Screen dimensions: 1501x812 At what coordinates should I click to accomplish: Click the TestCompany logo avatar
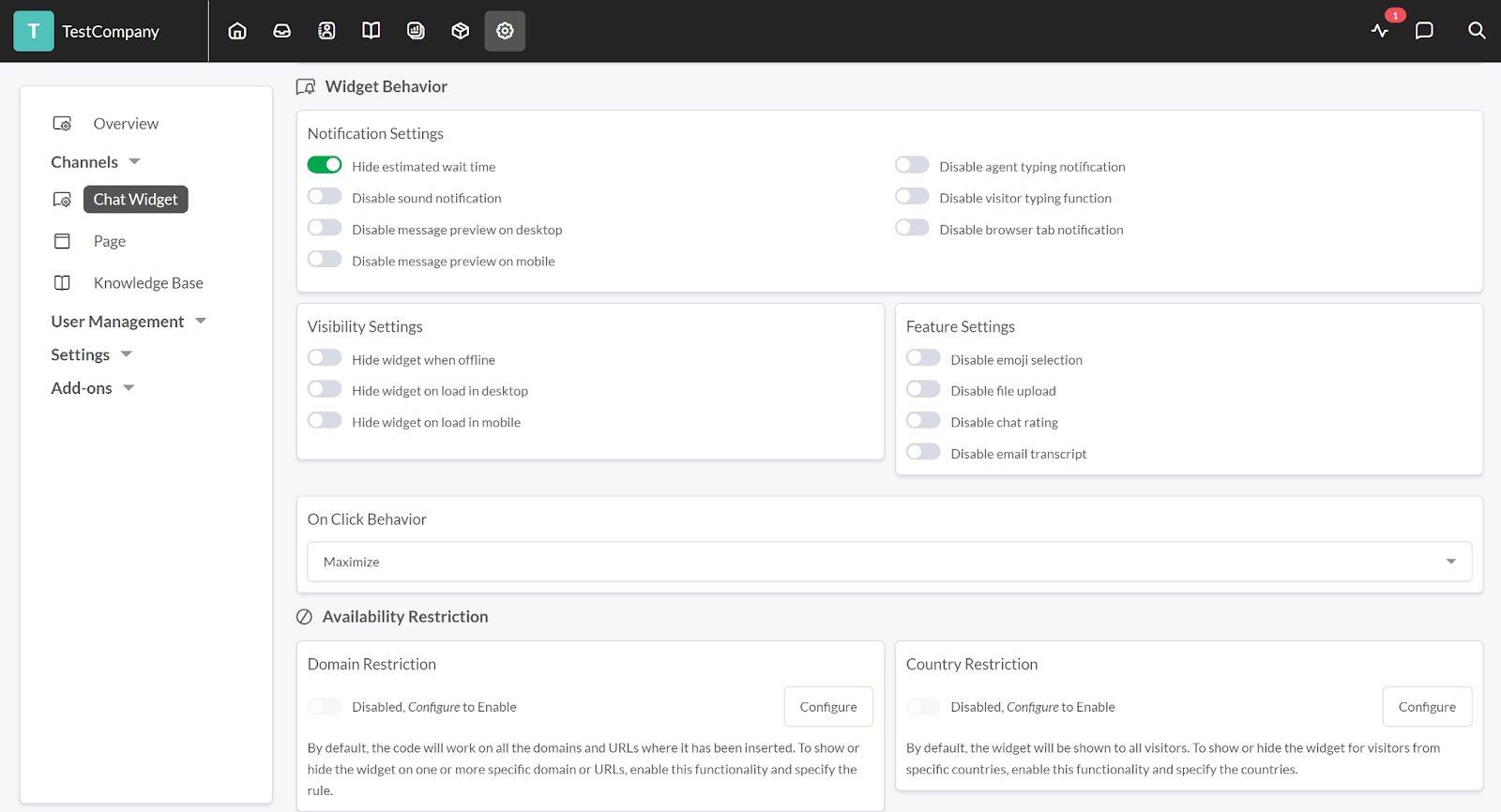(x=34, y=31)
